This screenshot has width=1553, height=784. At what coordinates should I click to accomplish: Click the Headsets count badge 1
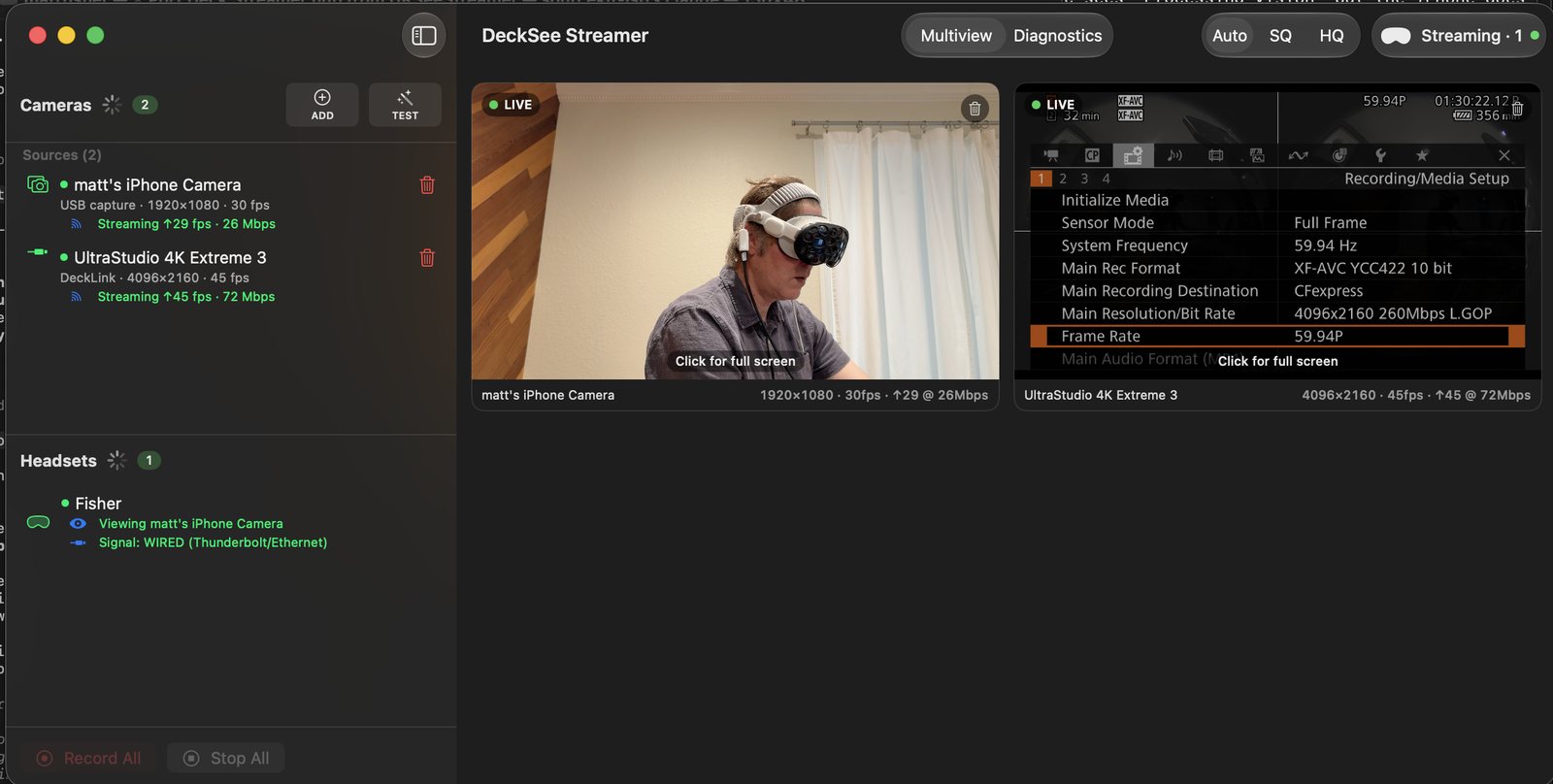pyautogui.click(x=149, y=461)
